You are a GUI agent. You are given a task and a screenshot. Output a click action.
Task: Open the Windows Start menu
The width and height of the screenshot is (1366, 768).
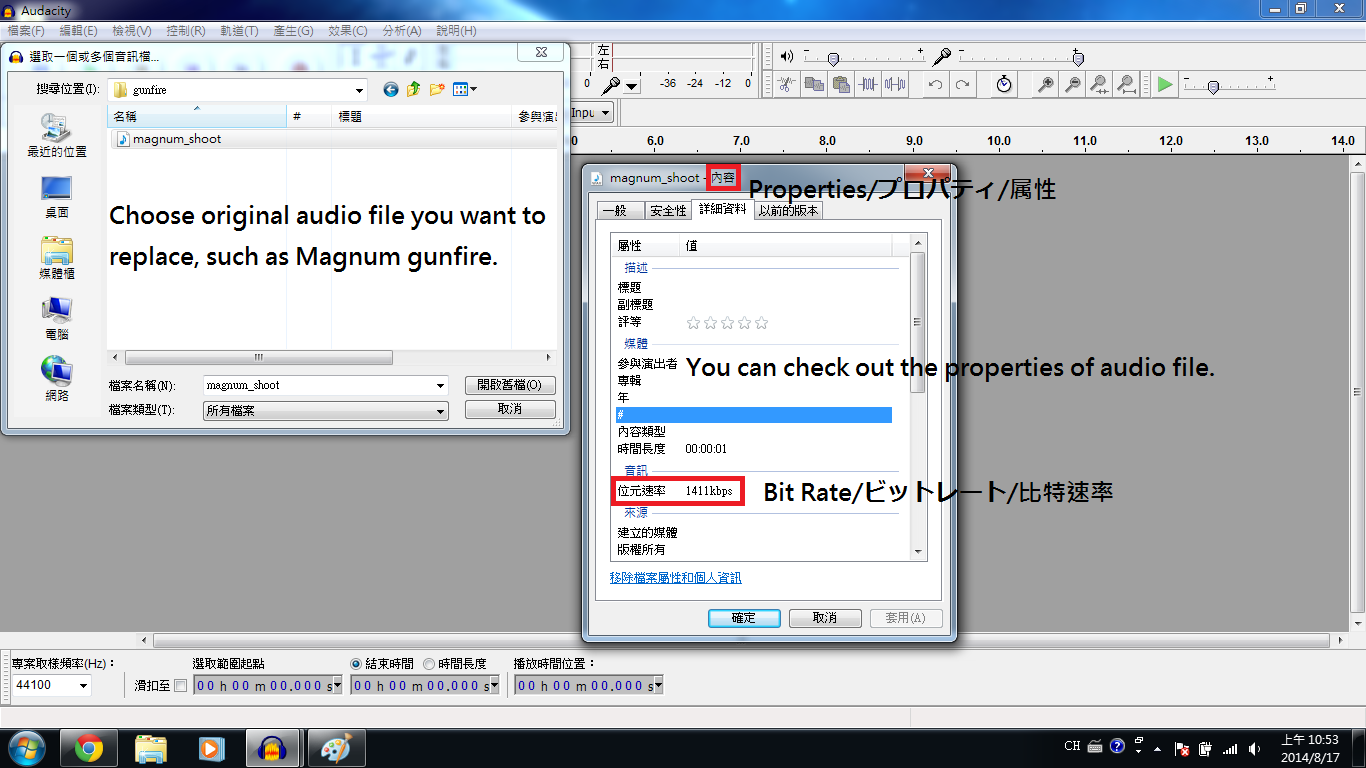pyautogui.click(x=27, y=748)
